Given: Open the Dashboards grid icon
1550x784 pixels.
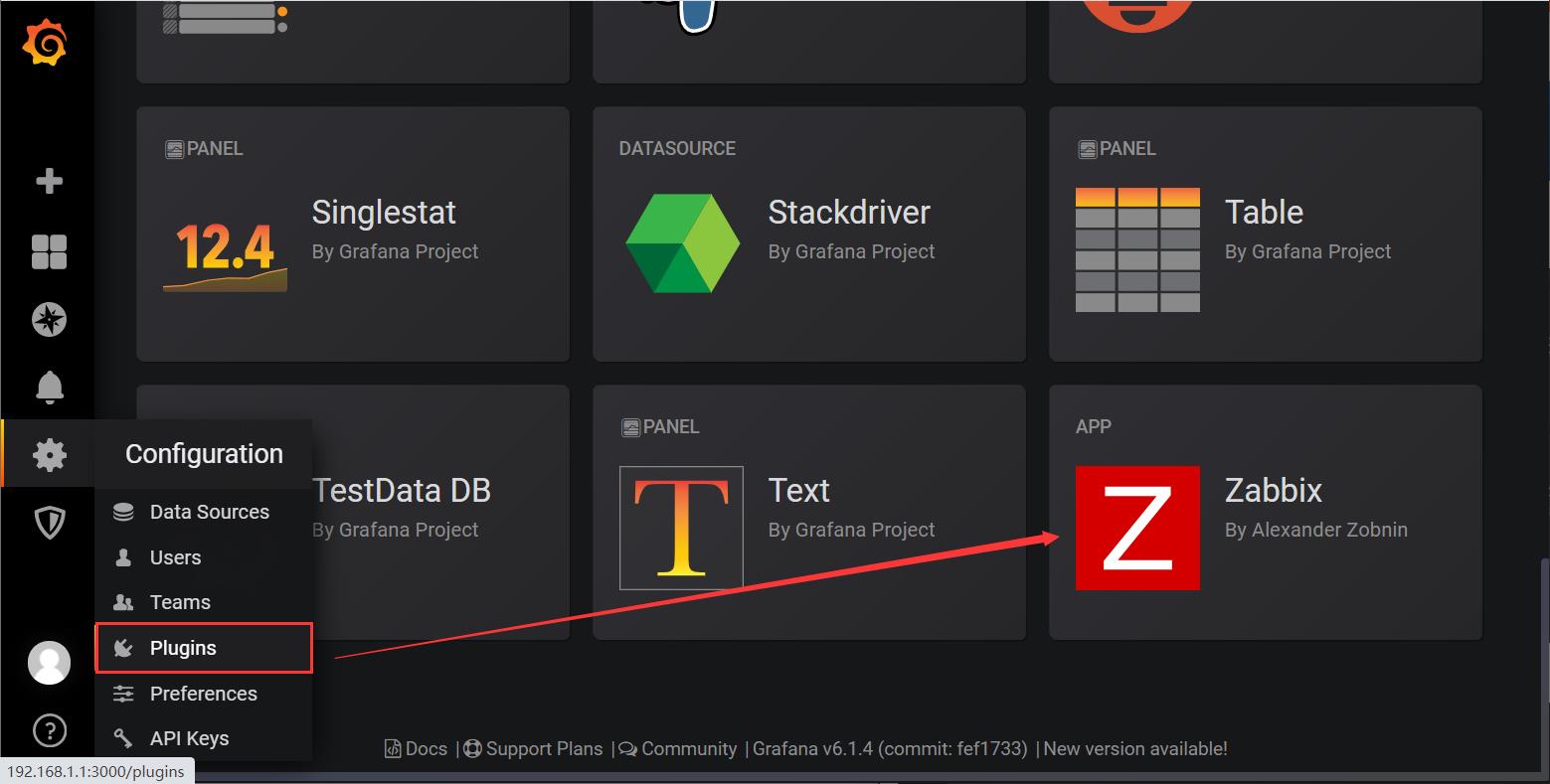Looking at the screenshot, I should tap(49, 251).
